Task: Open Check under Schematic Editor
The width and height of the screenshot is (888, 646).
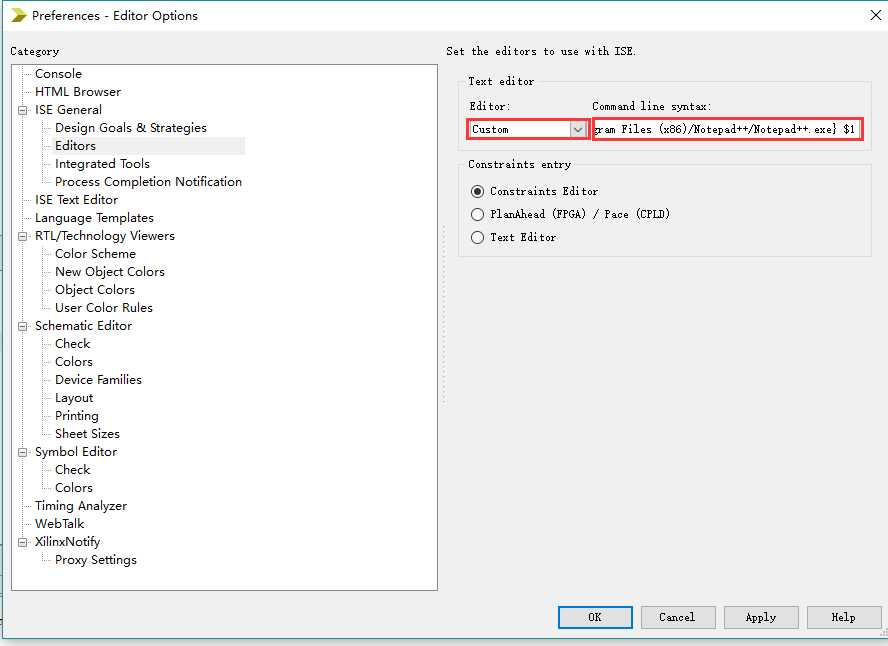Action: (x=72, y=344)
